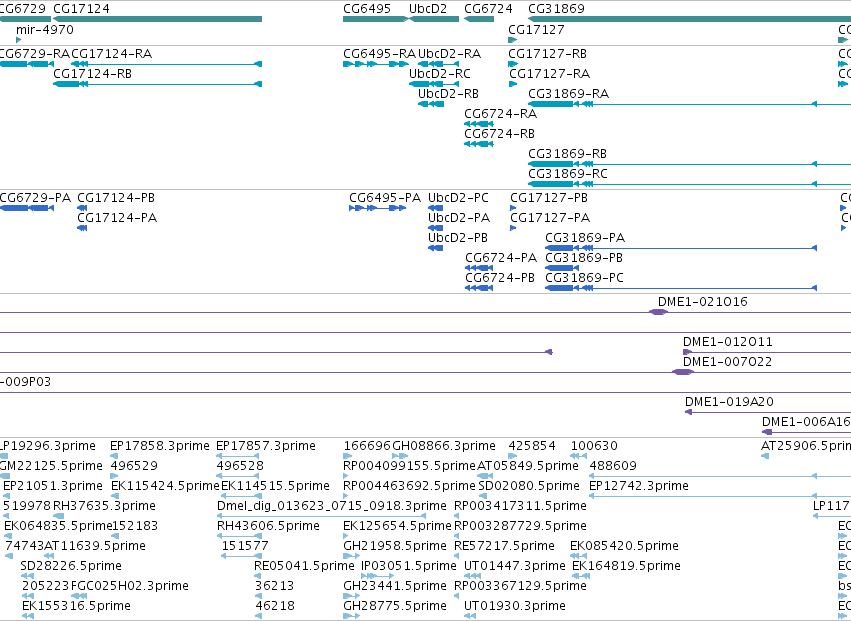Viewport: 851px width, 621px height.
Task: Click the CG17124 gene label
Action: (x=81, y=9)
